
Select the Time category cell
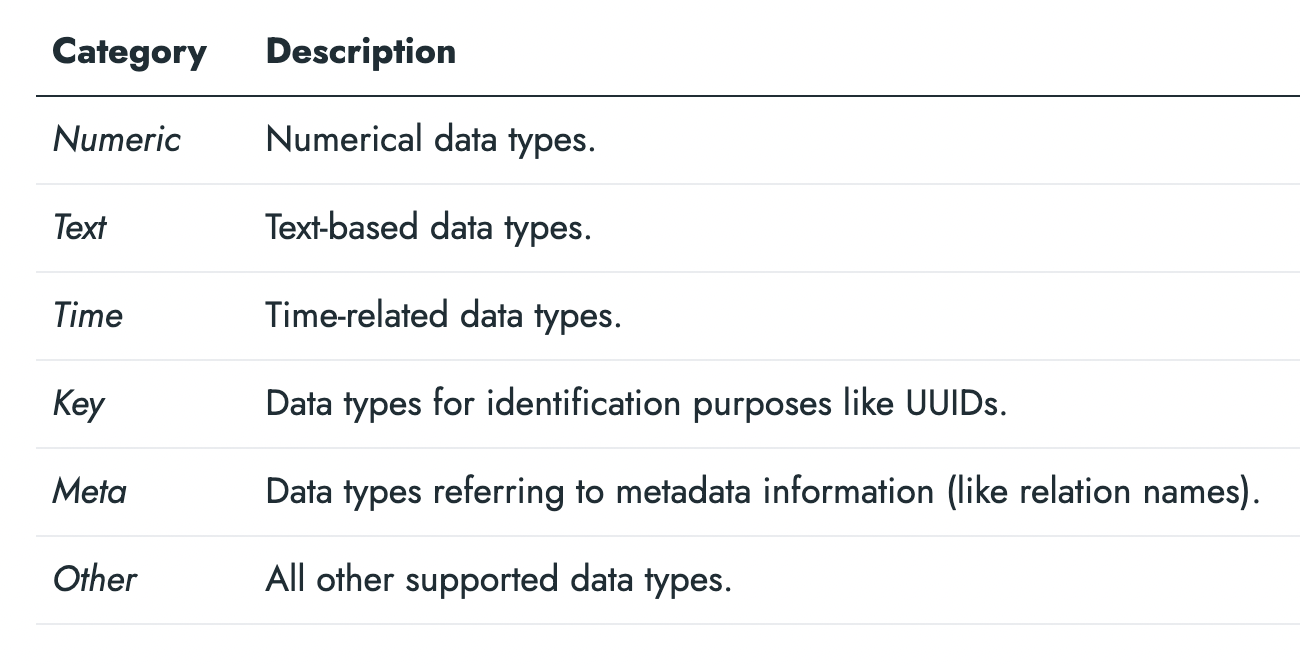pyautogui.click(x=87, y=316)
